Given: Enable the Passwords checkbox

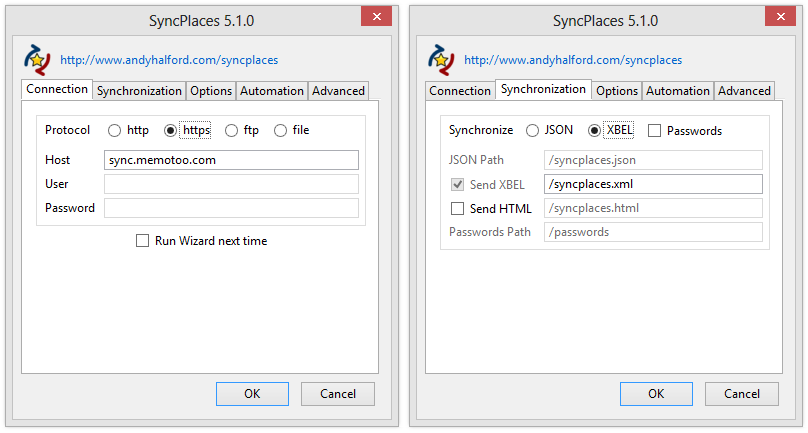Looking at the screenshot, I should 654,131.
